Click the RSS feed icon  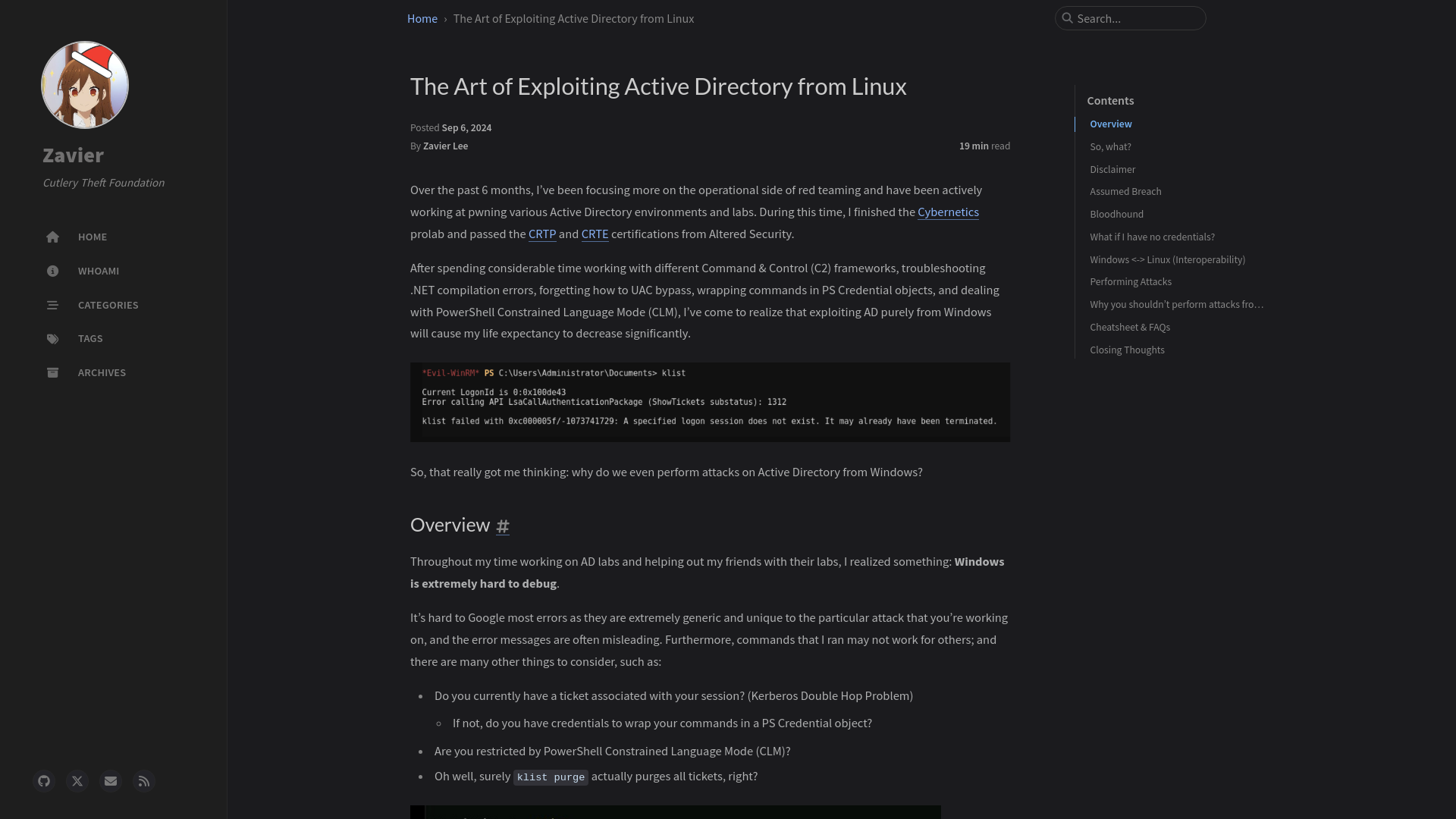(x=144, y=781)
